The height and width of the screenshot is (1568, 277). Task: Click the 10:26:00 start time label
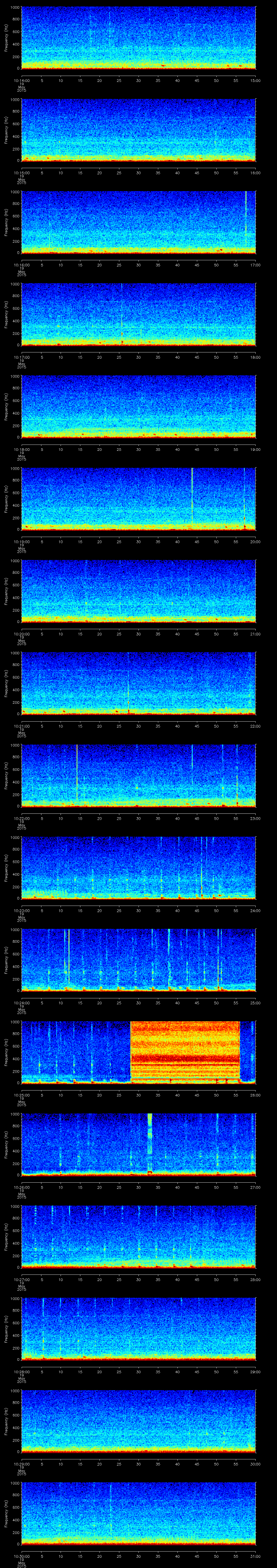pyautogui.click(x=21, y=1187)
